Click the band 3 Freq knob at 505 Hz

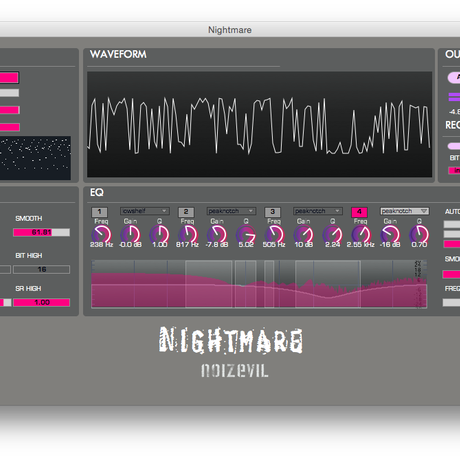(x=274, y=234)
